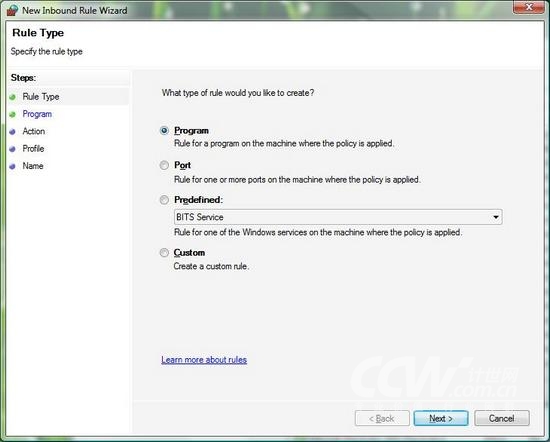This screenshot has width=550, height=442.
Task: Select the Rule Type step in sidebar
Action: click(x=41, y=96)
